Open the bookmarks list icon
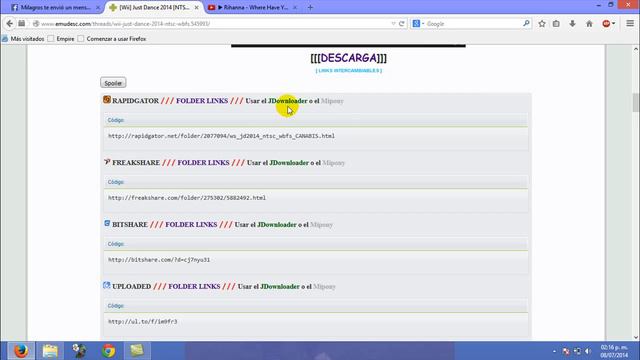 556,24
